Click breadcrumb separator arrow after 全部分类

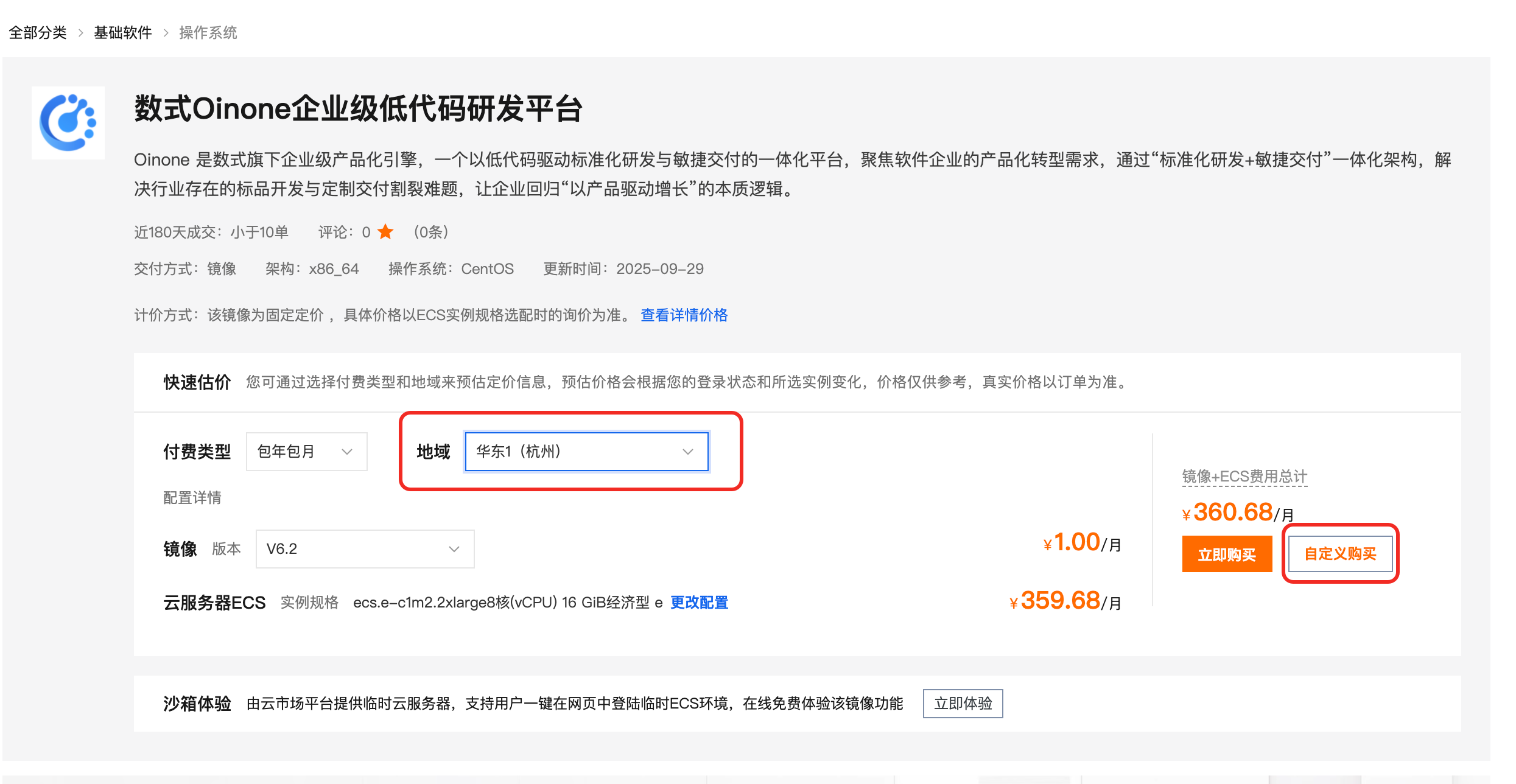coord(80,33)
